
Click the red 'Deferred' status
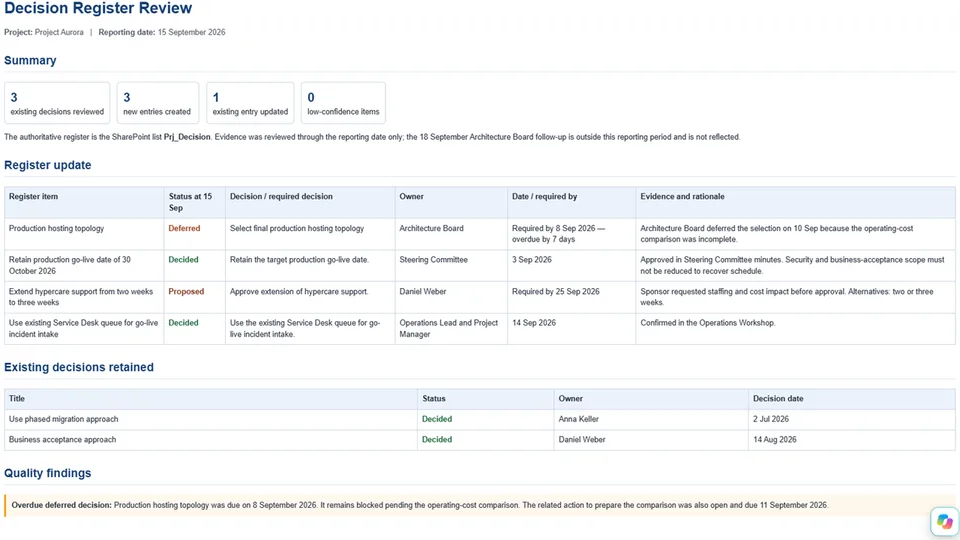pos(184,228)
